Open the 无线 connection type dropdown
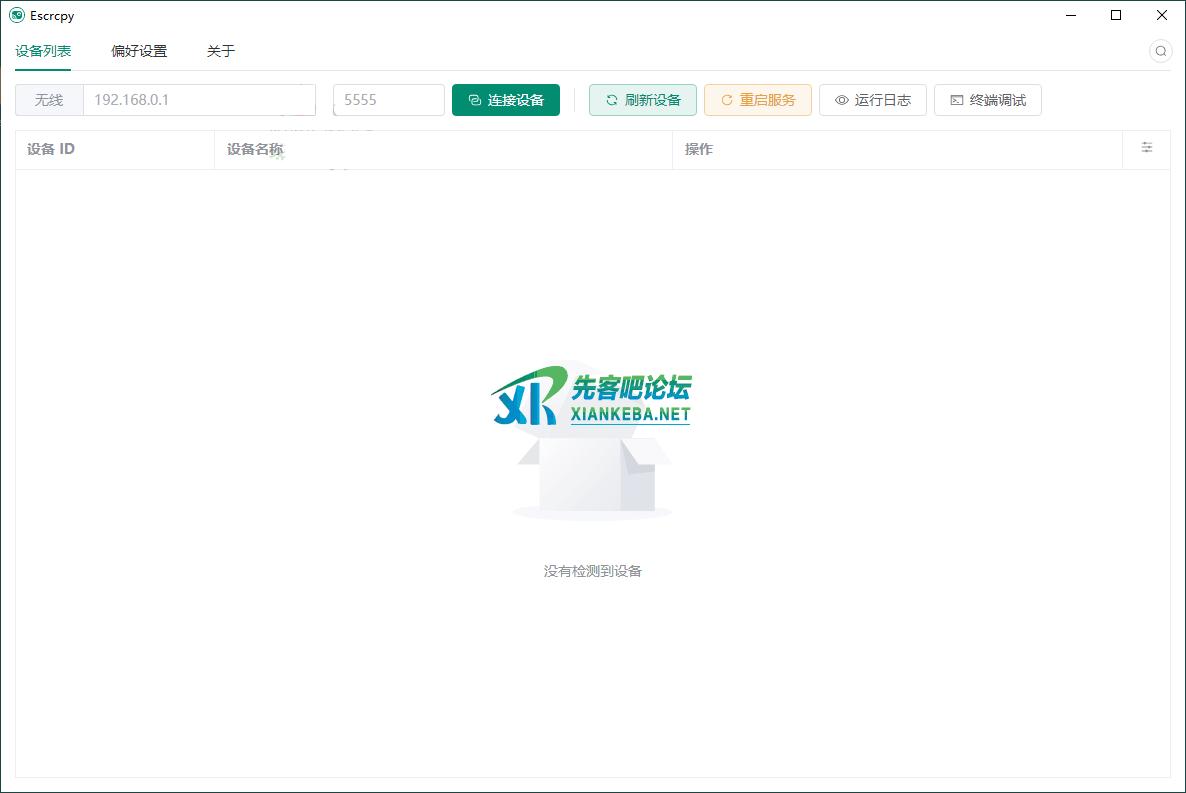The width and height of the screenshot is (1186, 793). tap(48, 99)
